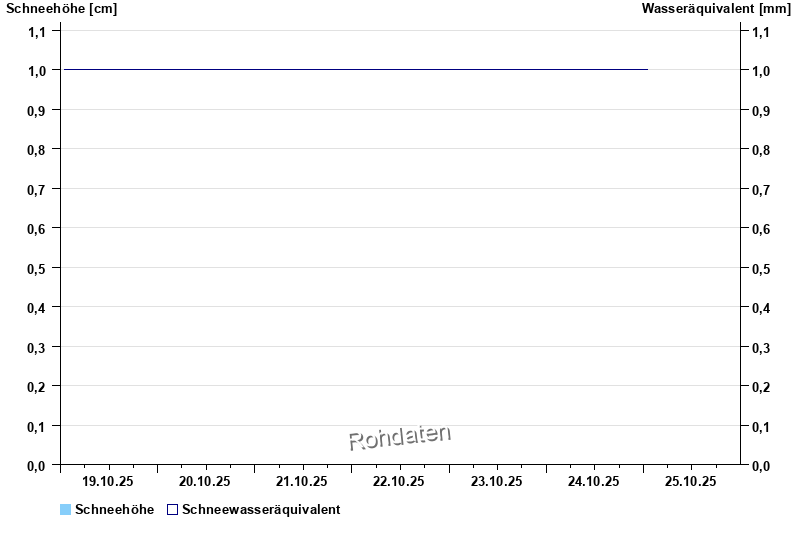Screen dimensions: 800x550
Task: Click the empty Schneewasseräquivalent legend box
Action: click(172, 510)
